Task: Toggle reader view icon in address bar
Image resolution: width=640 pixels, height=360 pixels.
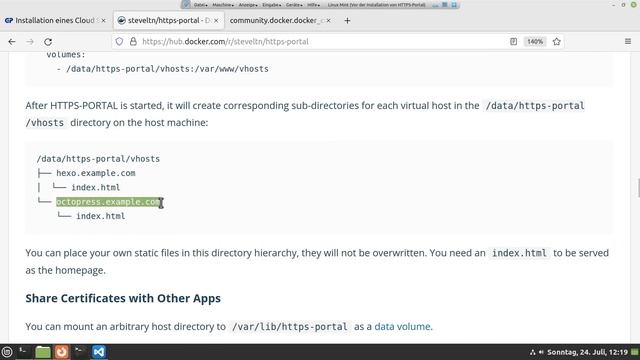Action: 513,42
